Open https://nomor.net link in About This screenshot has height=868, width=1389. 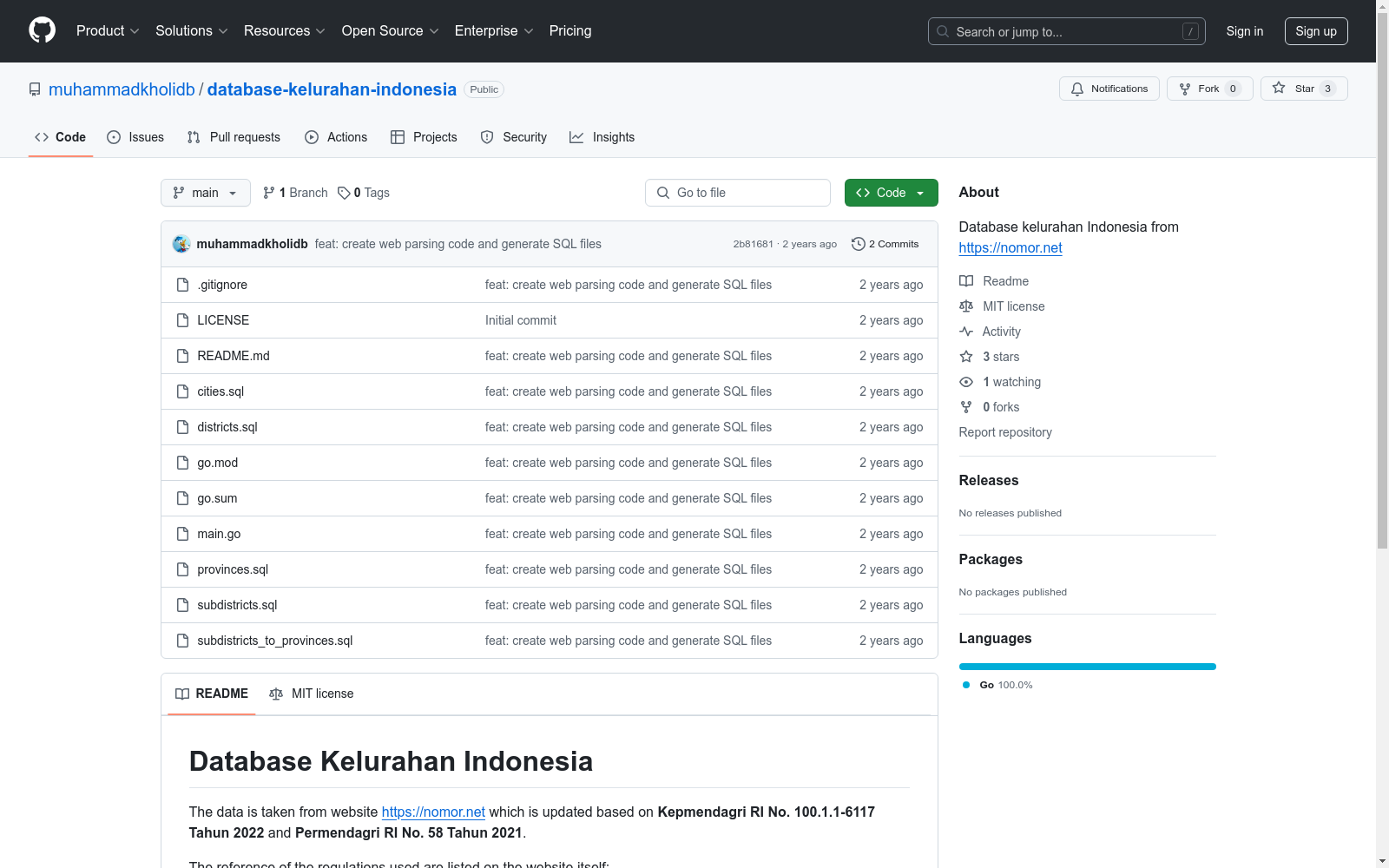point(1010,247)
